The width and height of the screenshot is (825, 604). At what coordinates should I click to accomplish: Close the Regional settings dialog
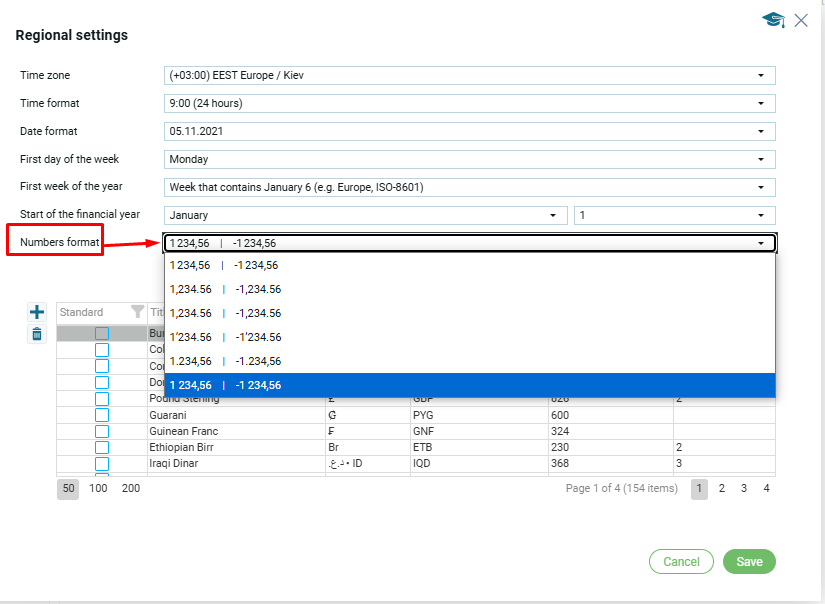[x=801, y=20]
